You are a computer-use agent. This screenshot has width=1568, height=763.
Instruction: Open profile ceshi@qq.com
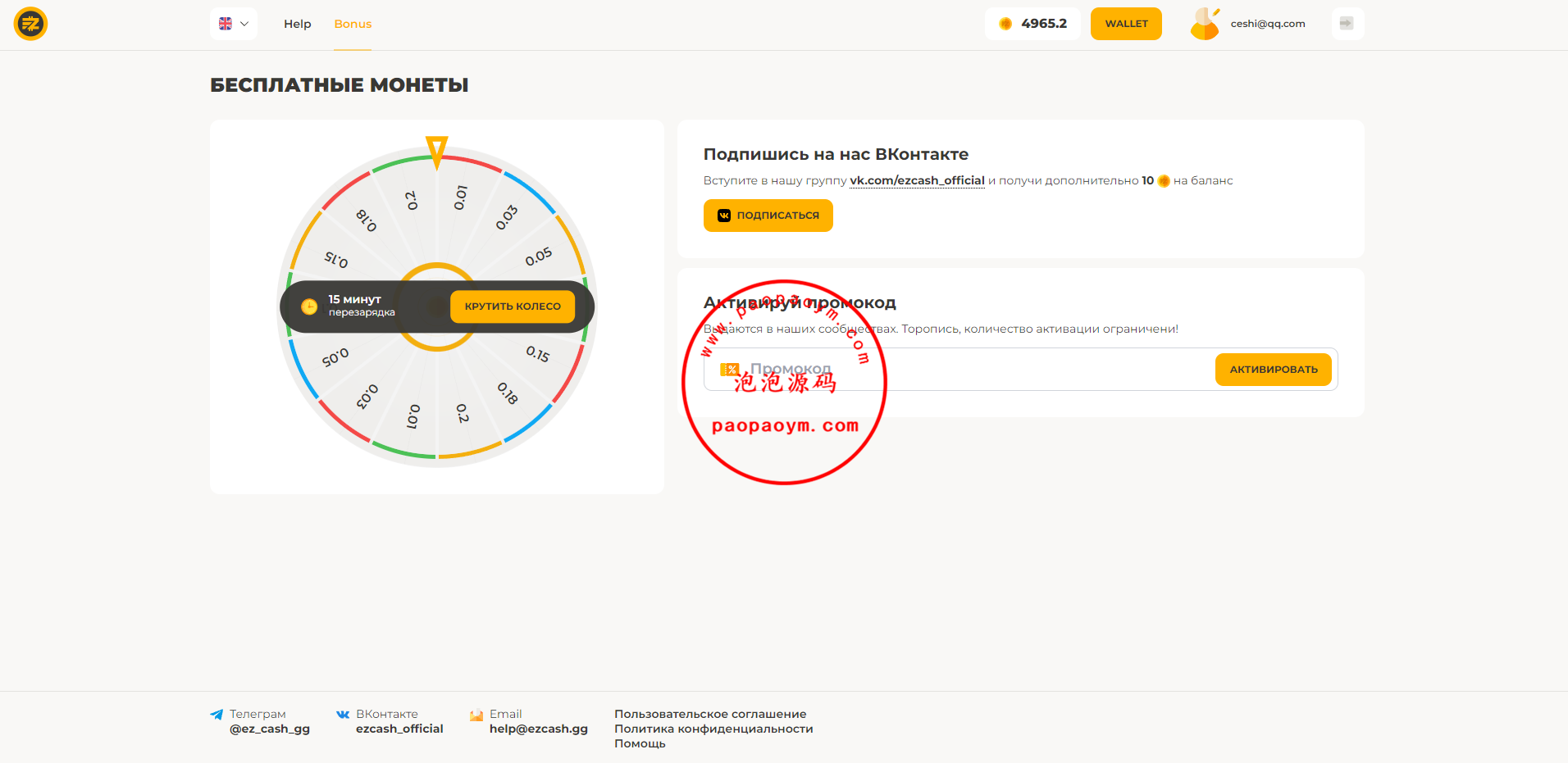pos(1268,24)
